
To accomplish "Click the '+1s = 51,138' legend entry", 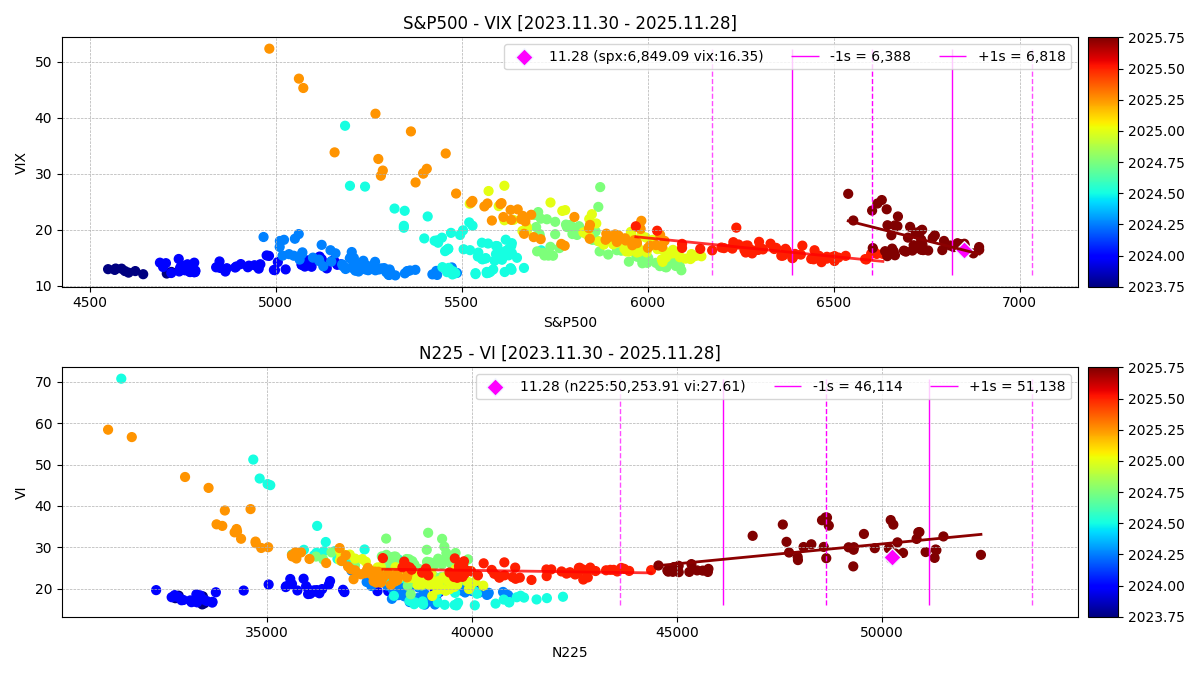I will [x=1000, y=387].
